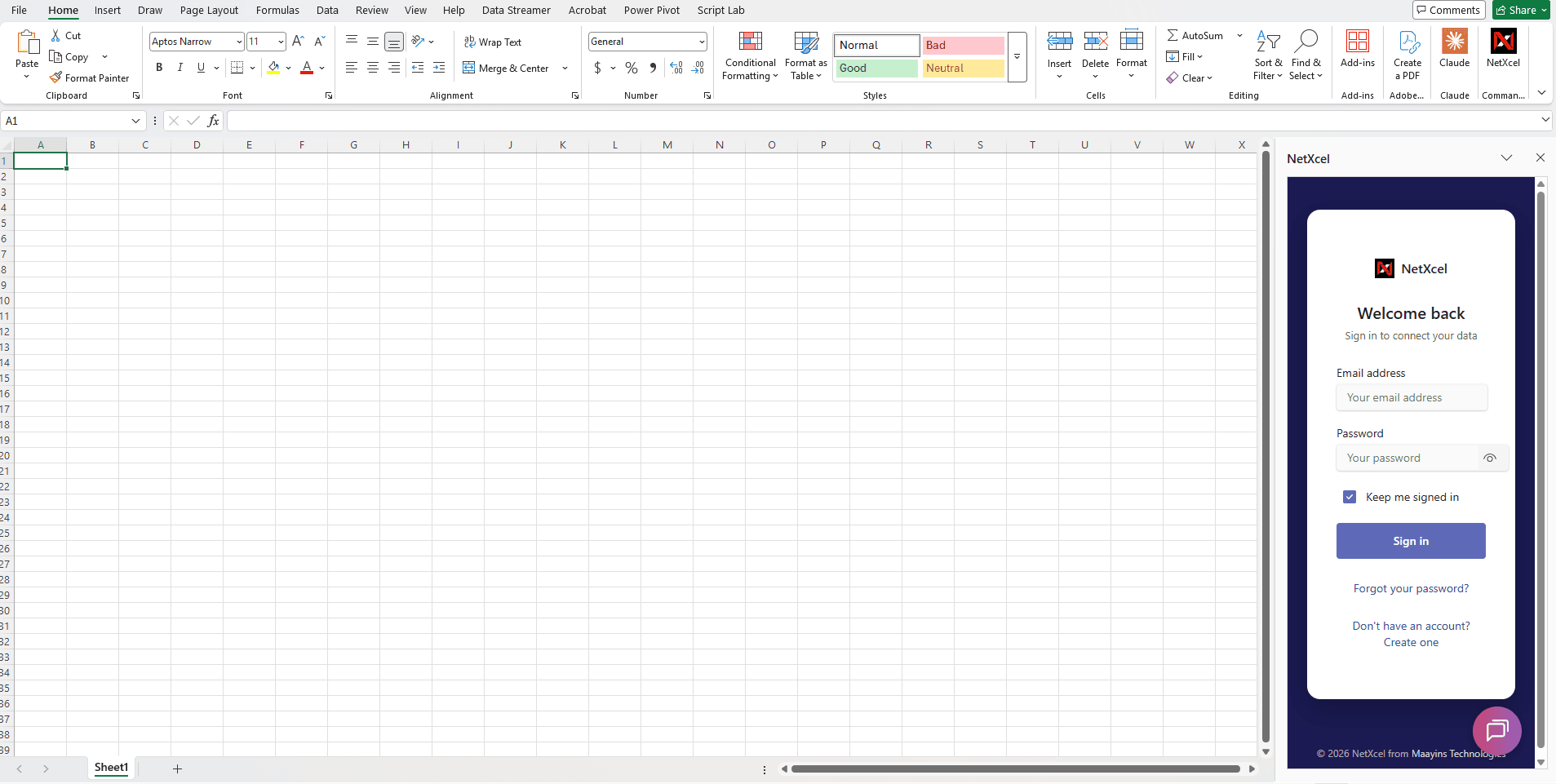This screenshot has width=1556, height=784.
Task: Click the Format as Table icon
Action: (x=806, y=42)
